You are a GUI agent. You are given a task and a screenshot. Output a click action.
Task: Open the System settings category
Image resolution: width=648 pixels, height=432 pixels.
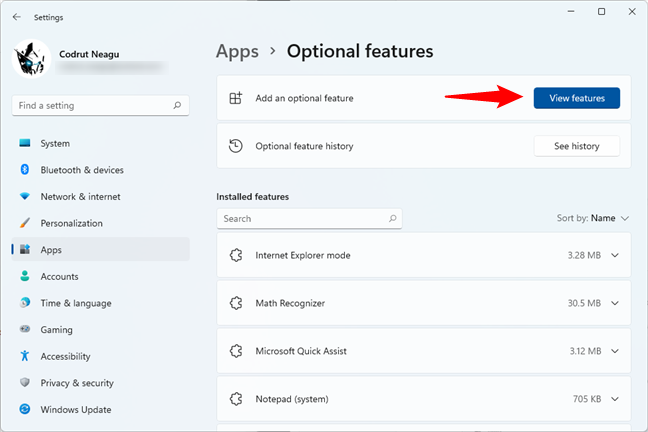(100, 143)
